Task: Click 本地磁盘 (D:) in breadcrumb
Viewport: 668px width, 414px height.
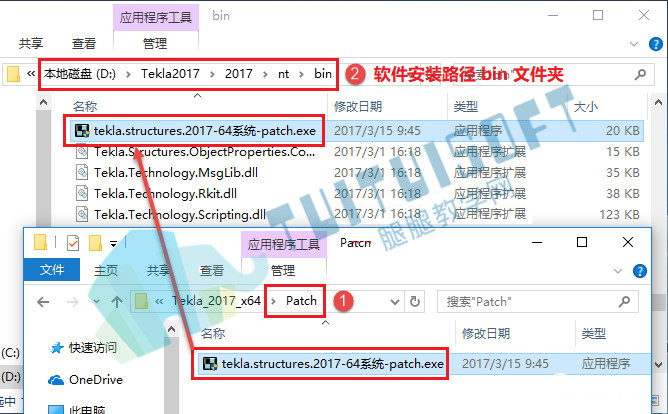Action: click(x=80, y=74)
